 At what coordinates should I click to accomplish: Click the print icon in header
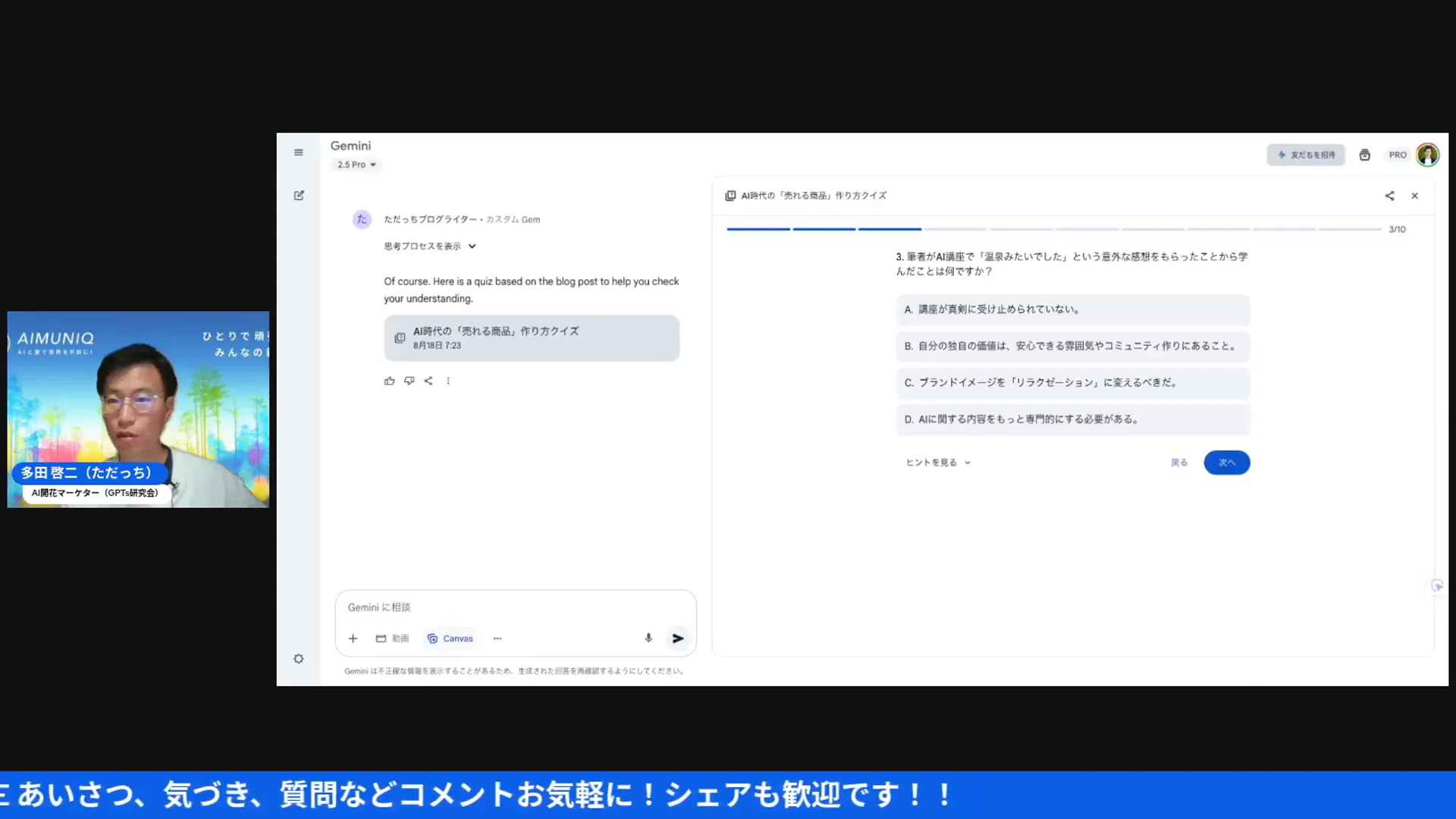pos(1364,155)
